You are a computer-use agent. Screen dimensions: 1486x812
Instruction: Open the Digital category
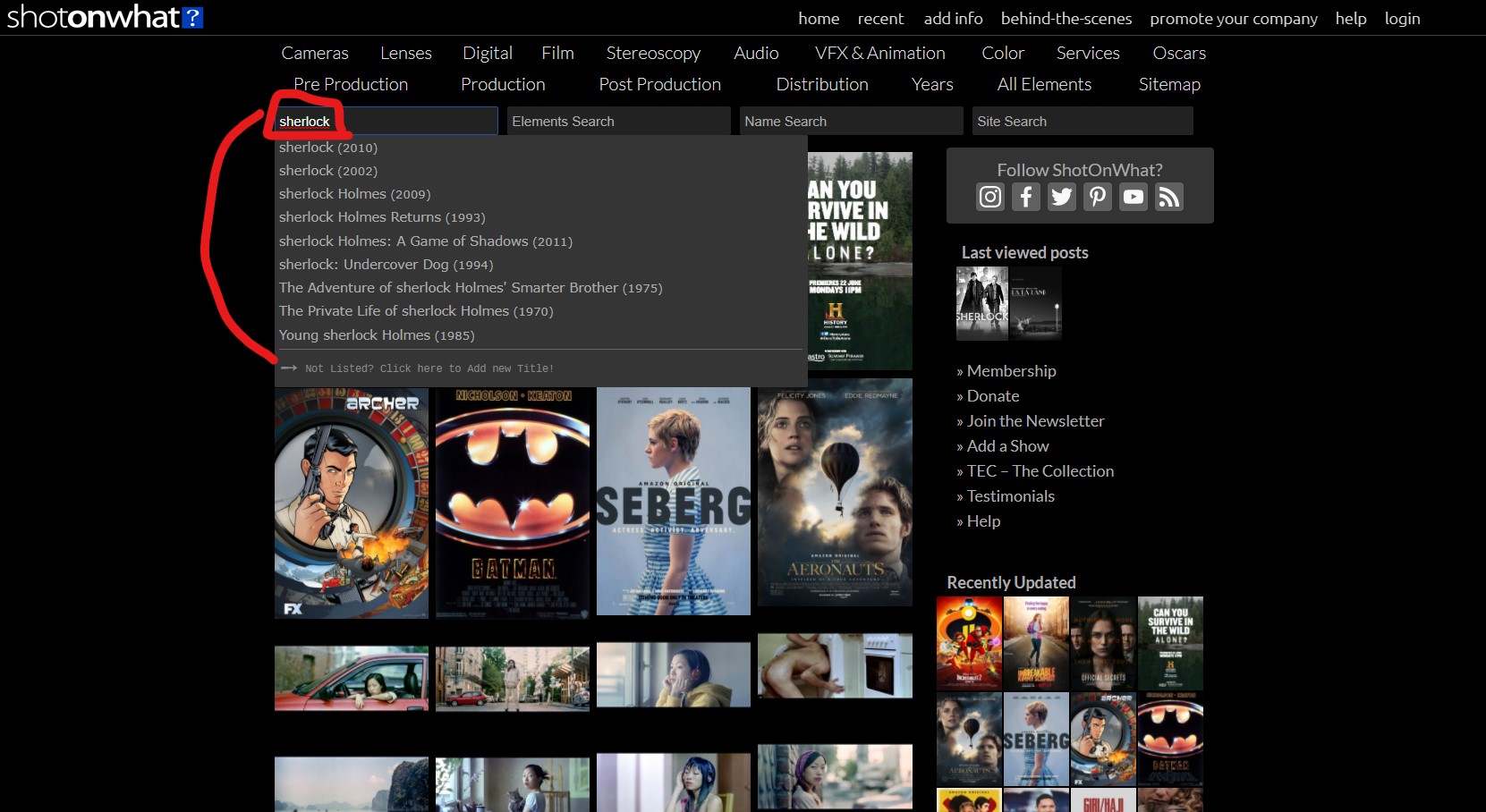click(488, 53)
